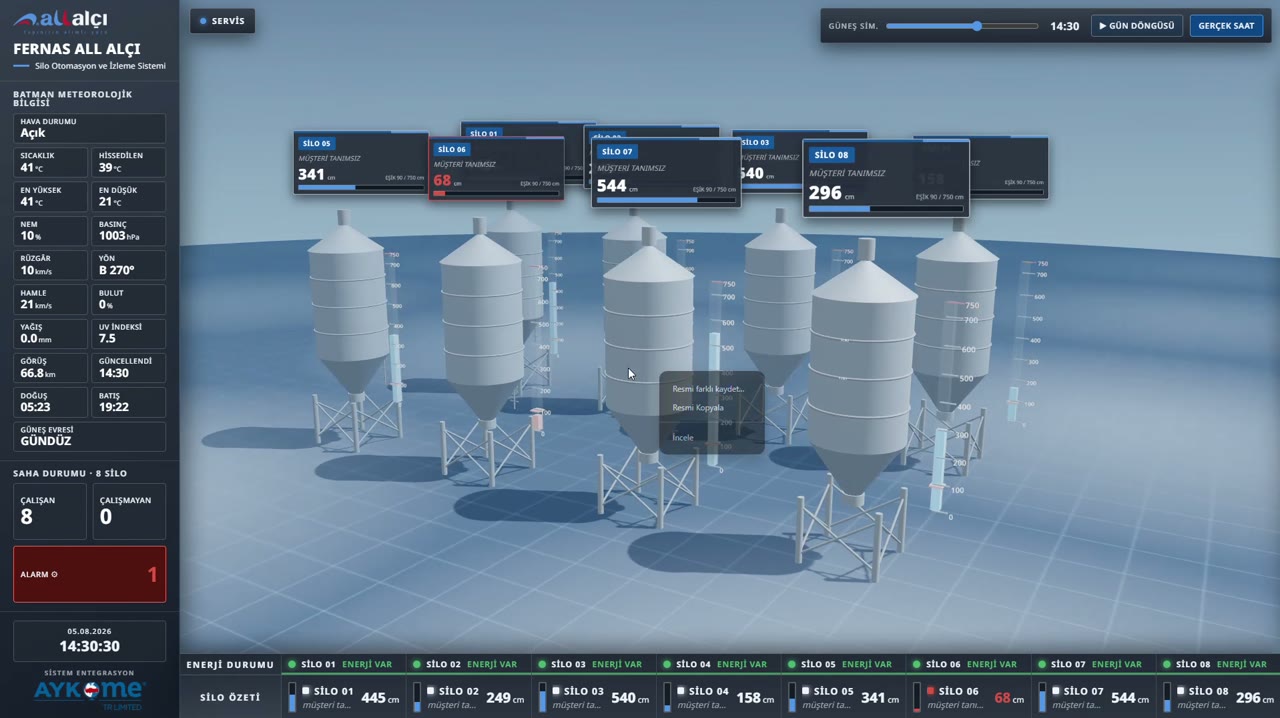Choose 'Resmi farklı kaydet...' from context menu

[x=708, y=389]
